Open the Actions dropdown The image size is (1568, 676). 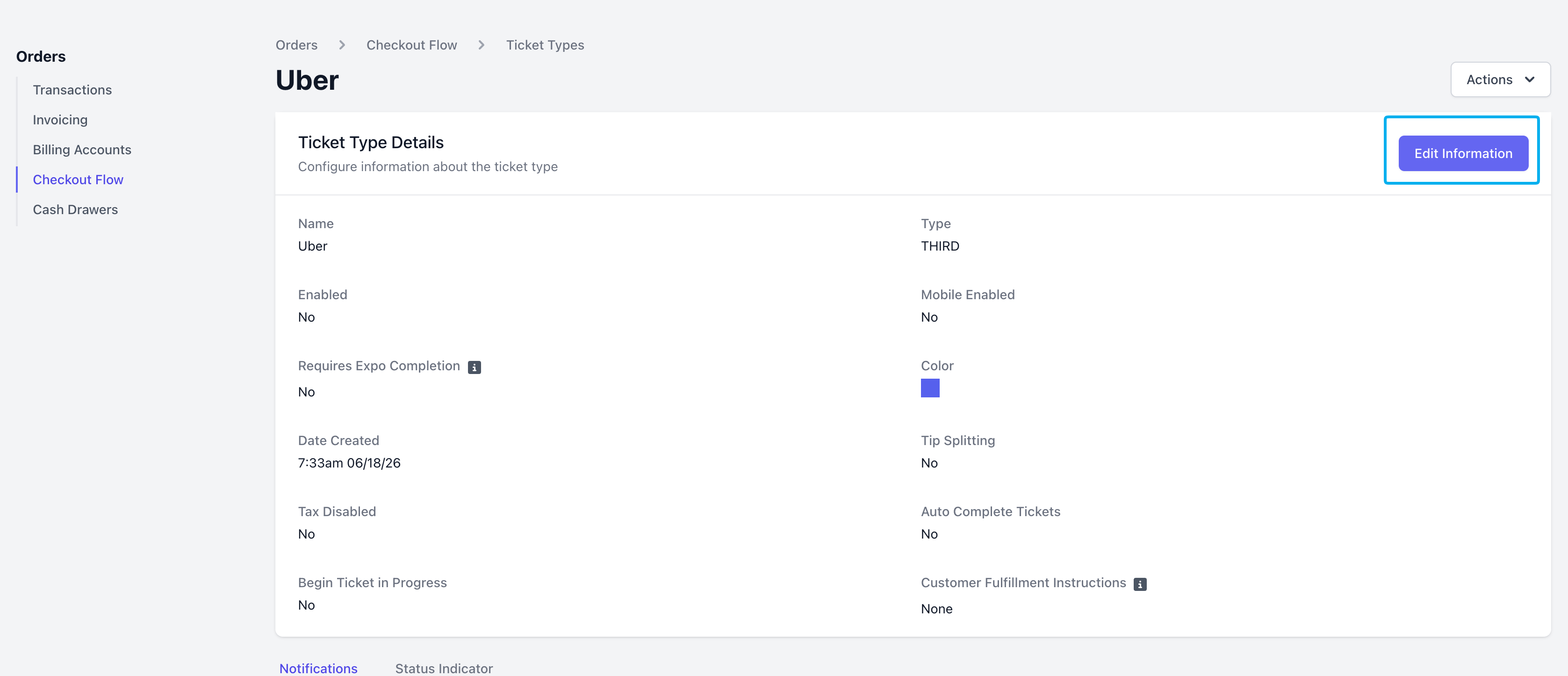[x=1500, y=80]
